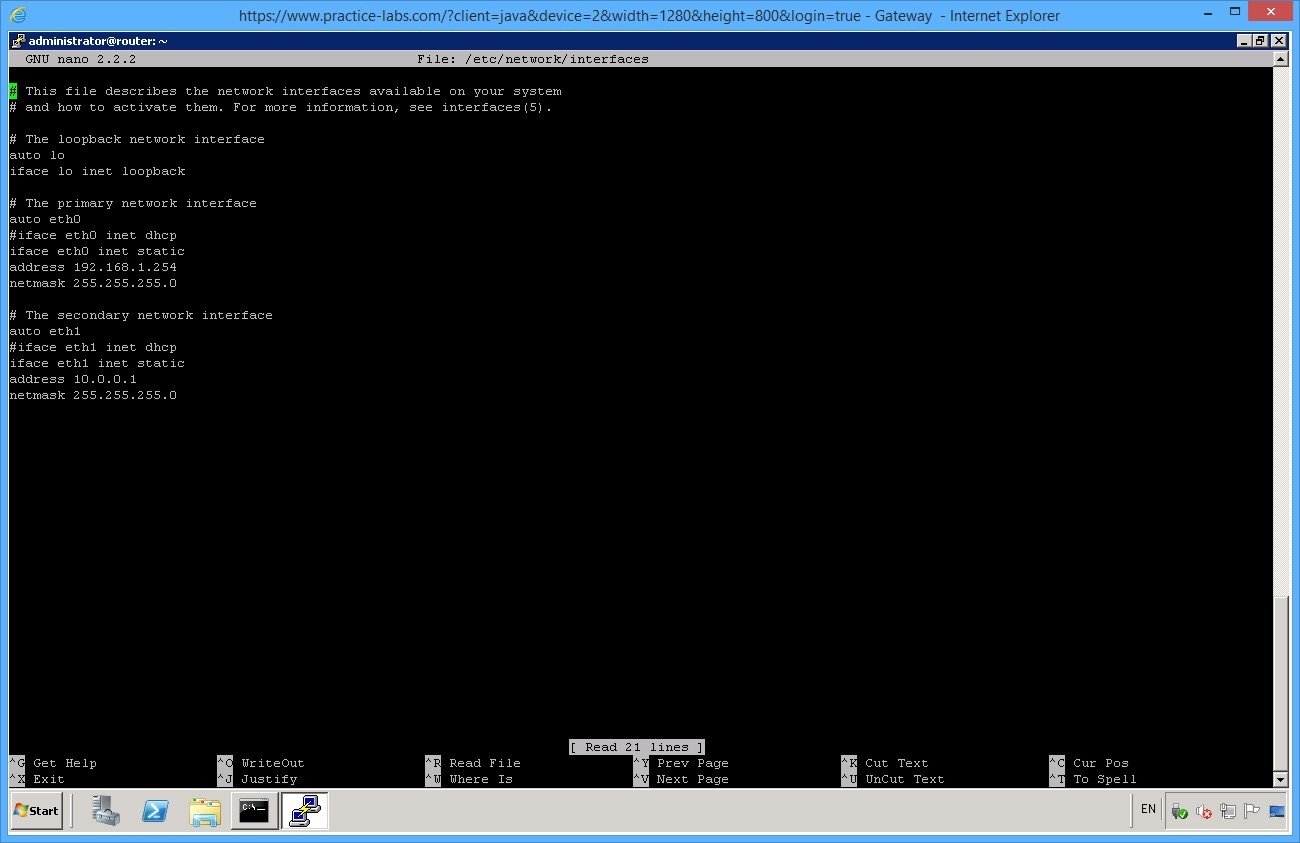1300x843 pixels.
Task: Open the EN language input selector
Action: [1147, 809]
